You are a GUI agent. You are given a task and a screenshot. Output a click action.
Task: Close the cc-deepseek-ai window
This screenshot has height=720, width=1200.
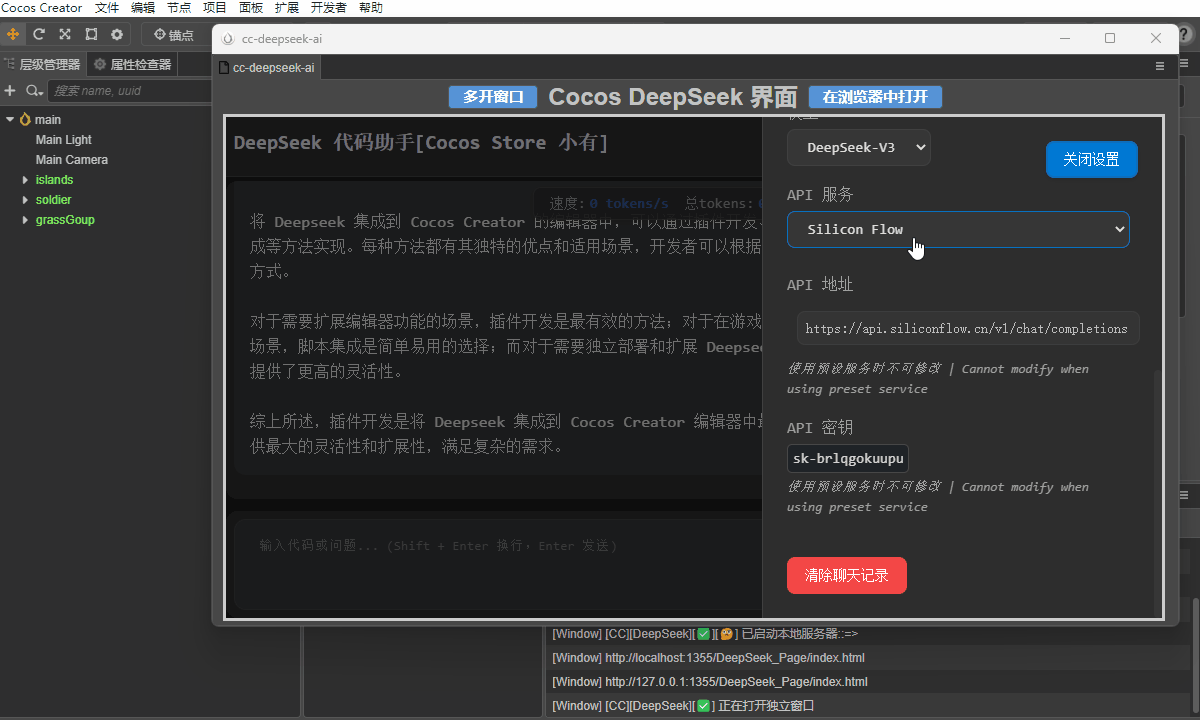1156,39
